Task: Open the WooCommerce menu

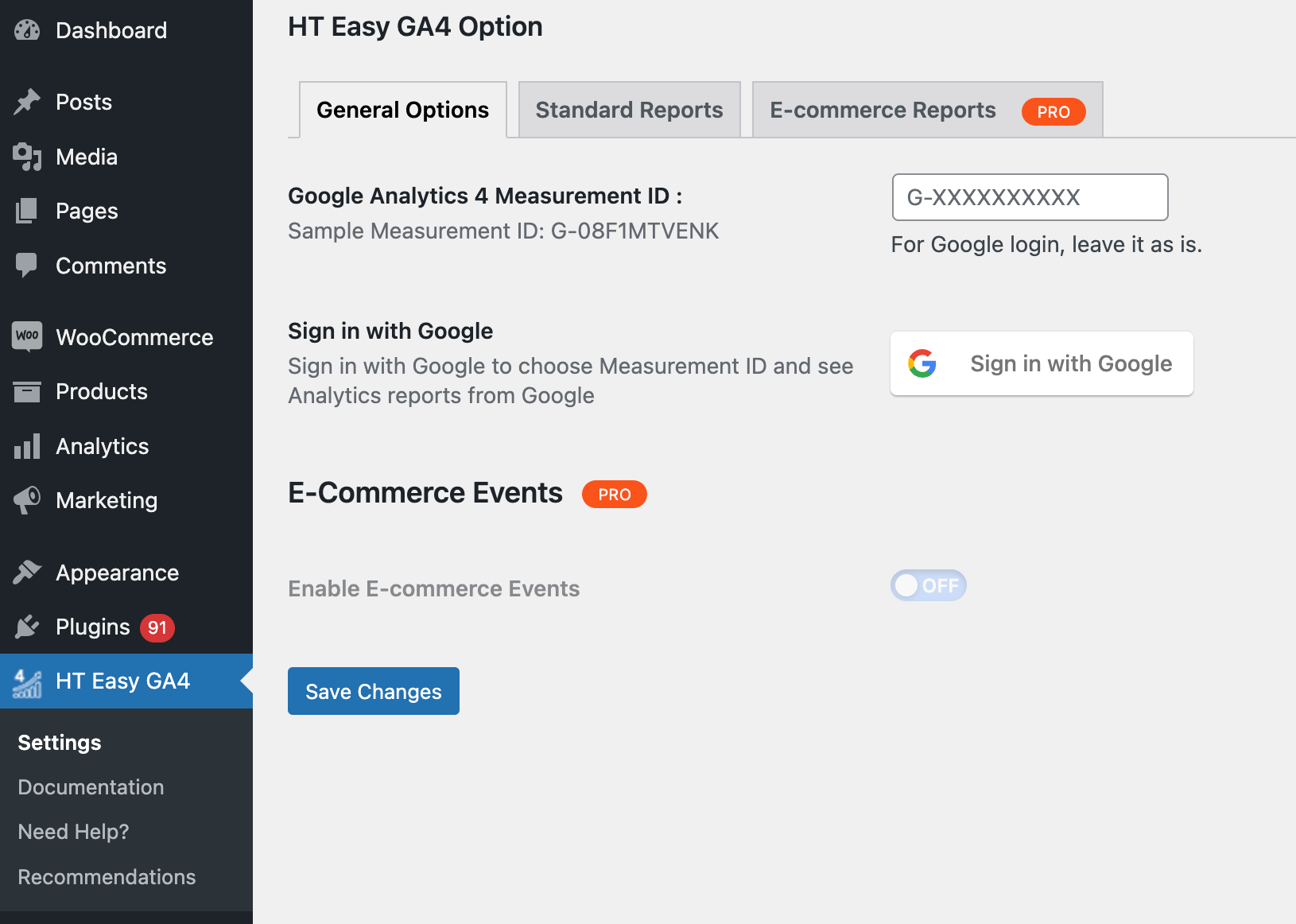Action: [126, 337]
